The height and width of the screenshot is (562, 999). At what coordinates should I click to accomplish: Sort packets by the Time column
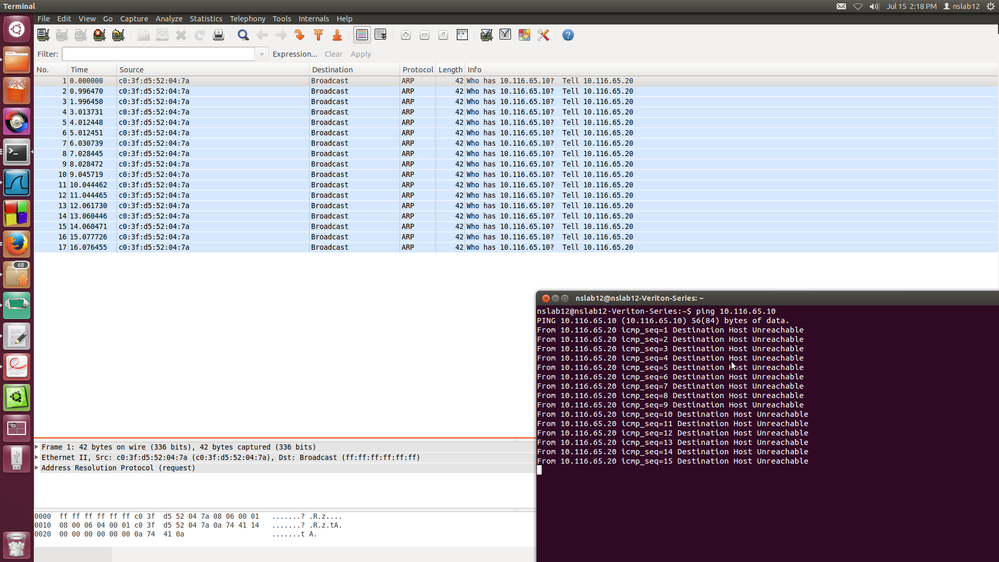tap(92, 69)
